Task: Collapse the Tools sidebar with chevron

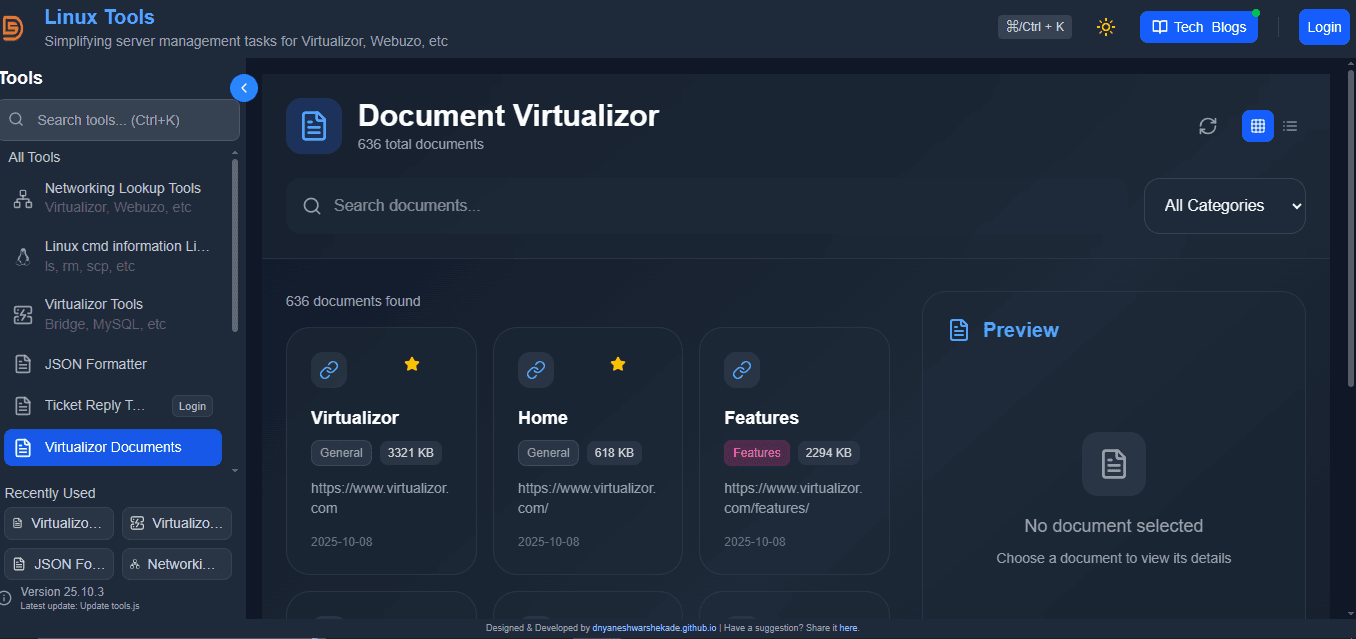Action: (244, 88)
